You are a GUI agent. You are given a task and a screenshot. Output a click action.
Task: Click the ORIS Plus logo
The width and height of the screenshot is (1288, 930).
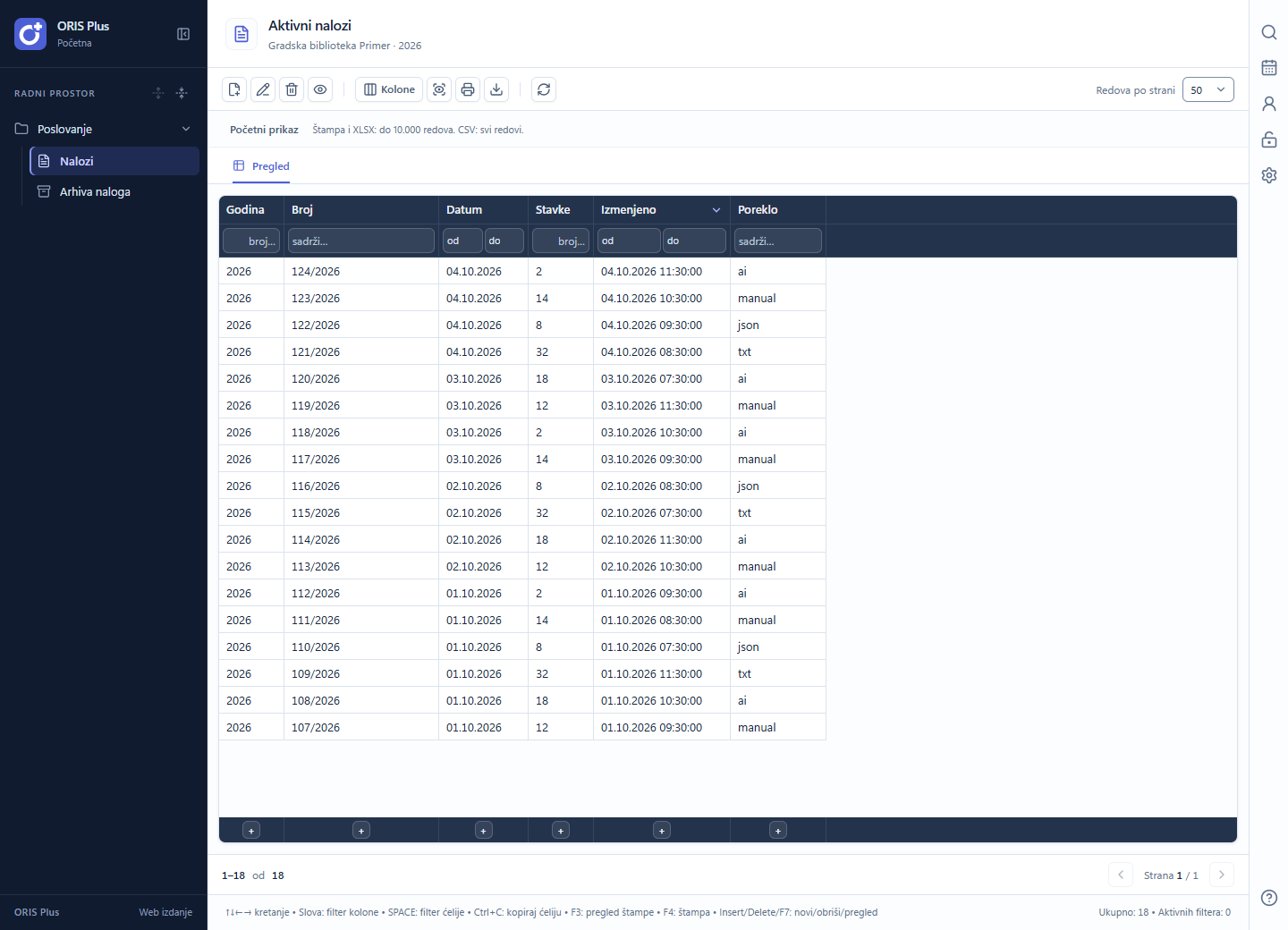pyautogui.click(x=30, y=34)
